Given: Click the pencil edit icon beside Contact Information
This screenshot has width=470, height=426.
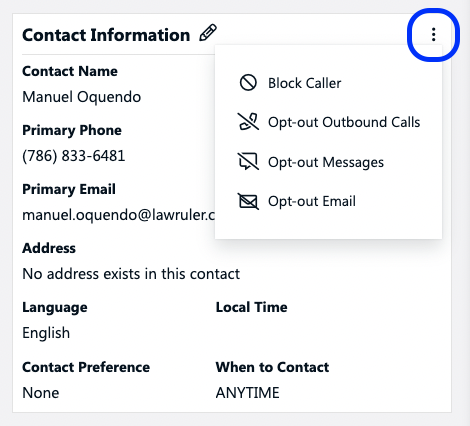Looking at the screenshot, I should [x=208, y=33].
